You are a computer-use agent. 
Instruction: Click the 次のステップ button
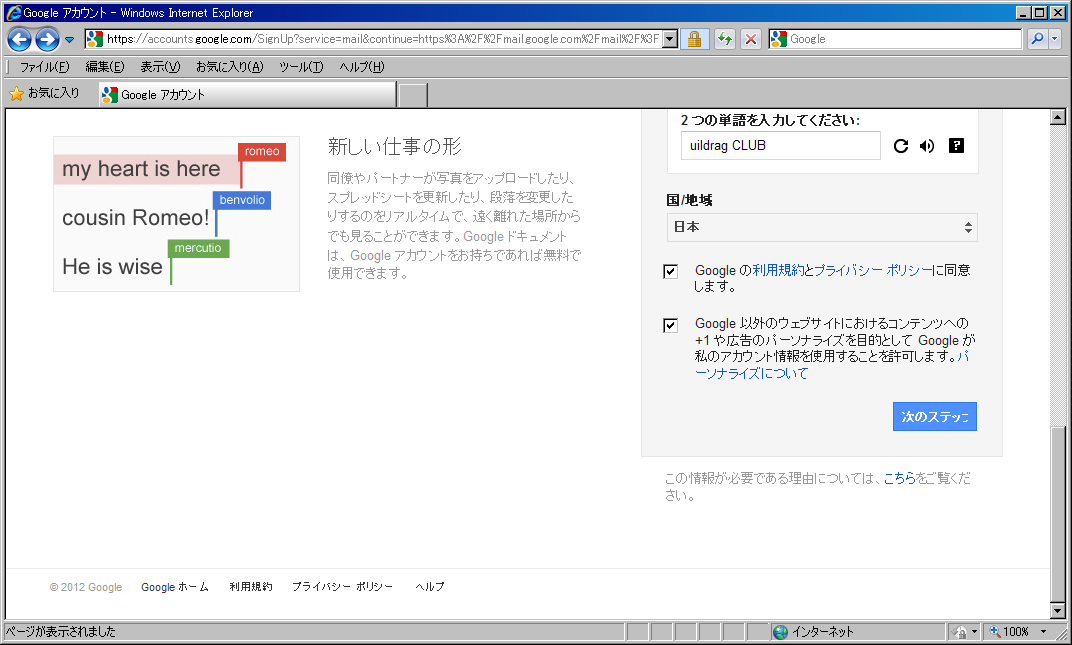pos(935,417)
